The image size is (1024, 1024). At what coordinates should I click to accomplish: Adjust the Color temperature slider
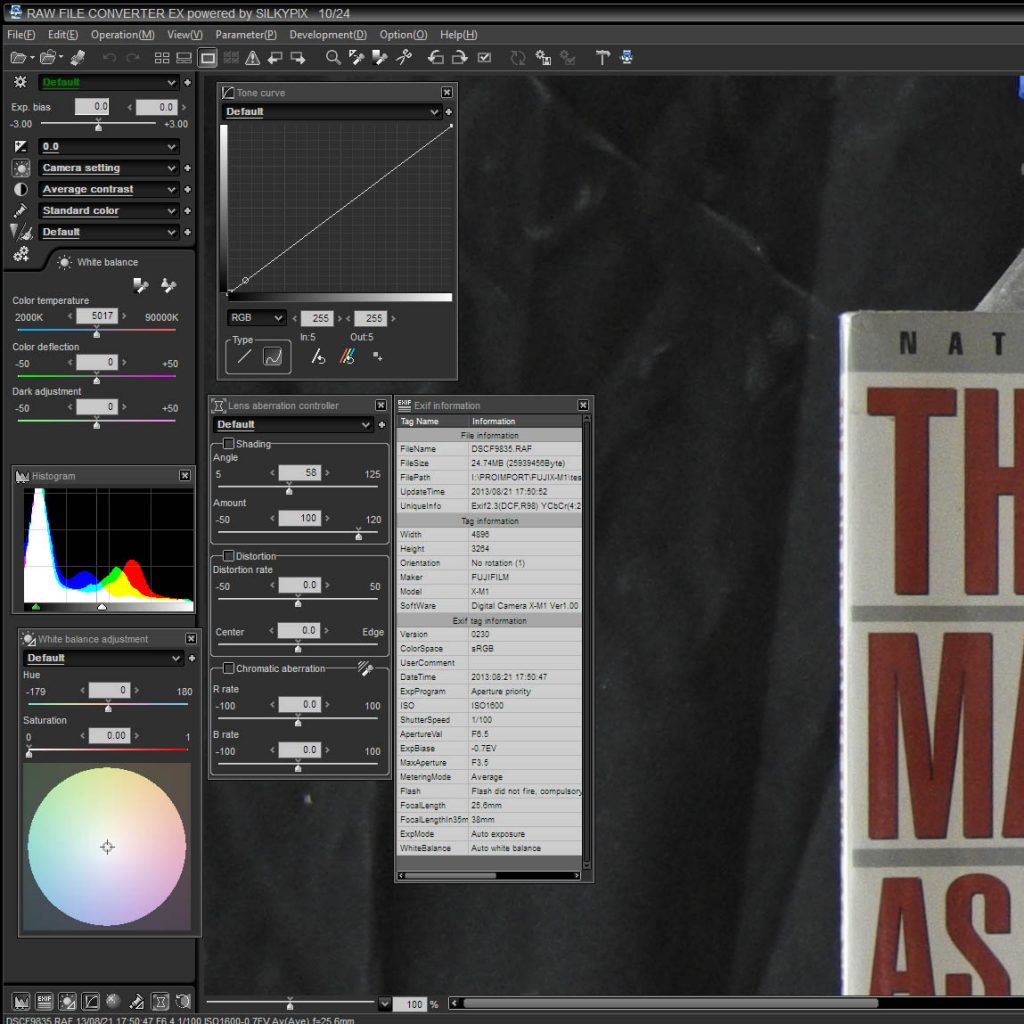pyautogui.click(x=97, y=332)
